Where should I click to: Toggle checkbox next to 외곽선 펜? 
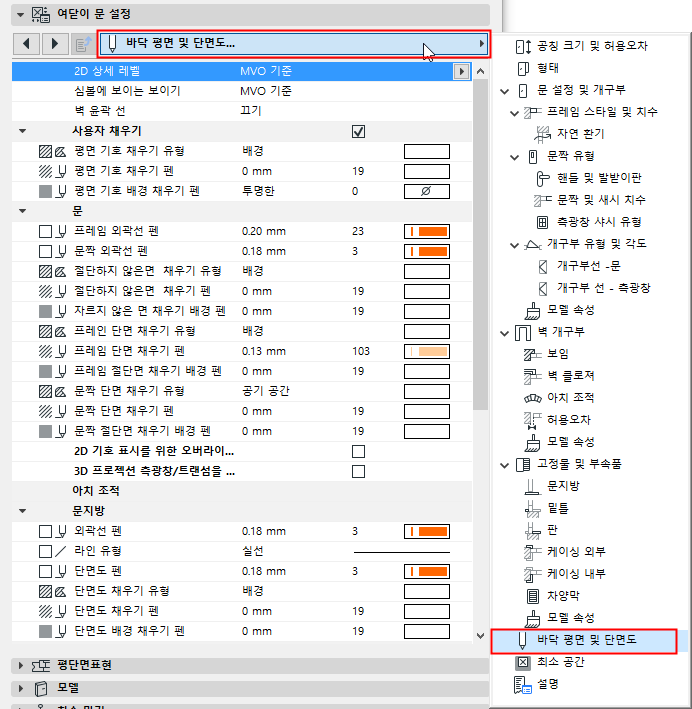(x=45, y=531)
